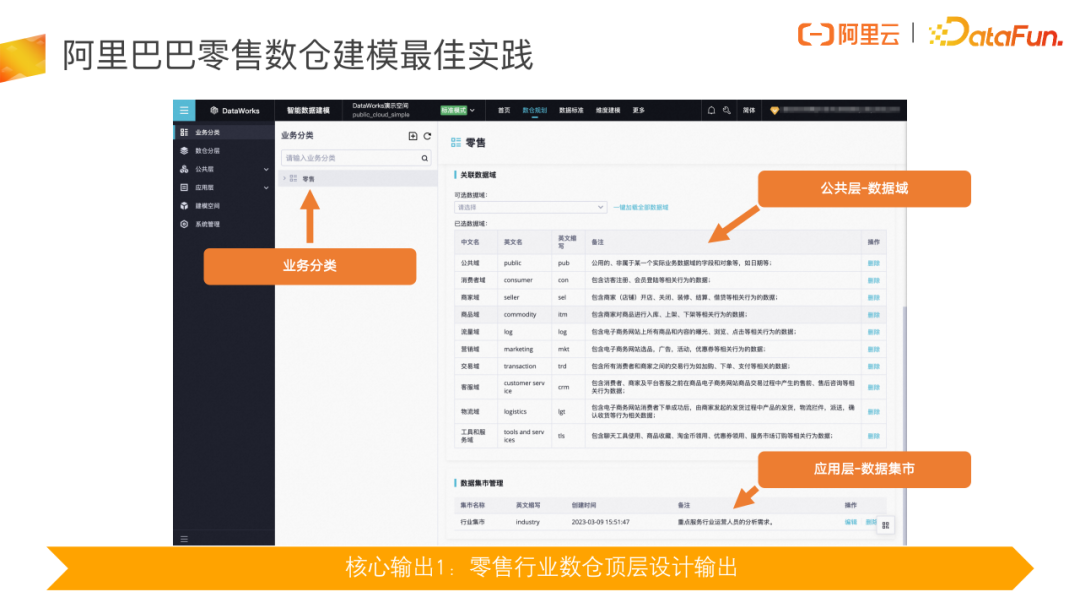Open 建模空间 from the sidebar

[207, 206]
